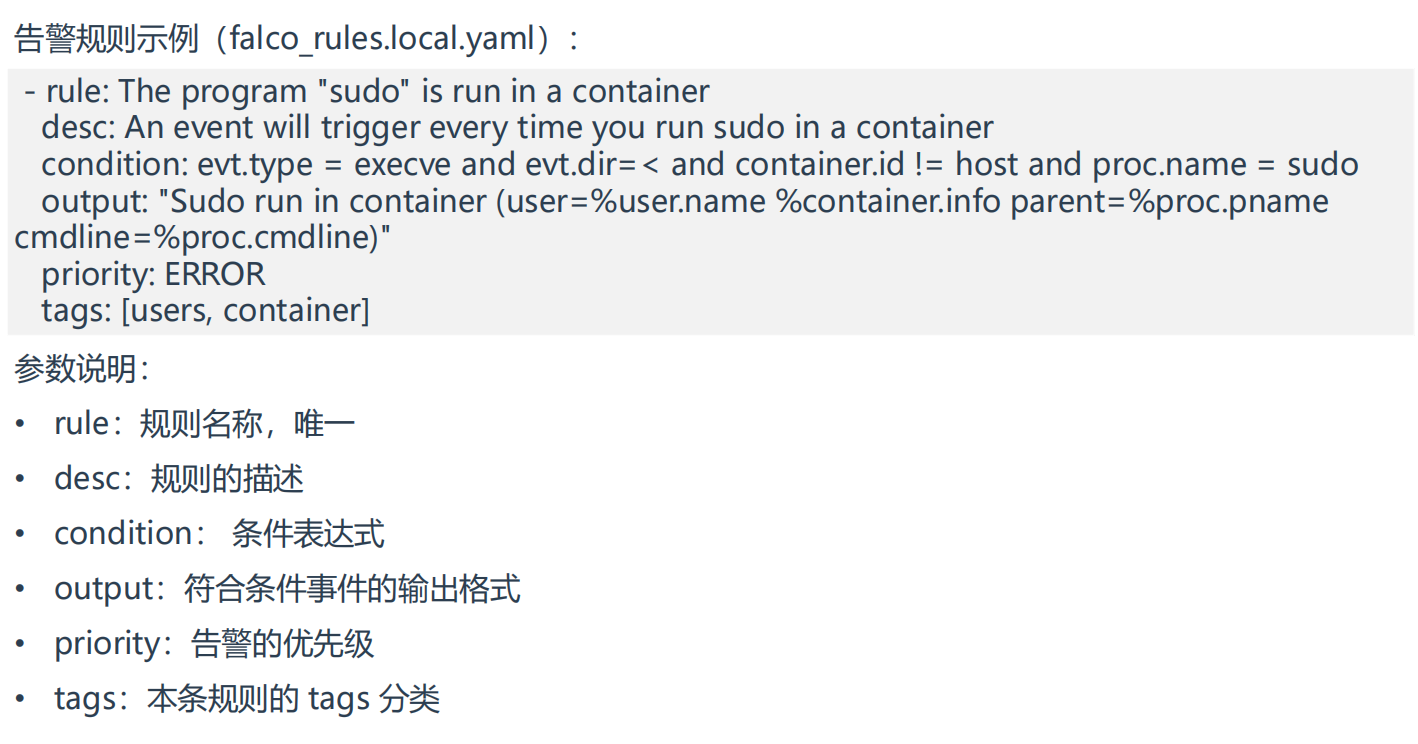
Task: Click the bullet item priority：告警的优先级
Action: (214, 643)
